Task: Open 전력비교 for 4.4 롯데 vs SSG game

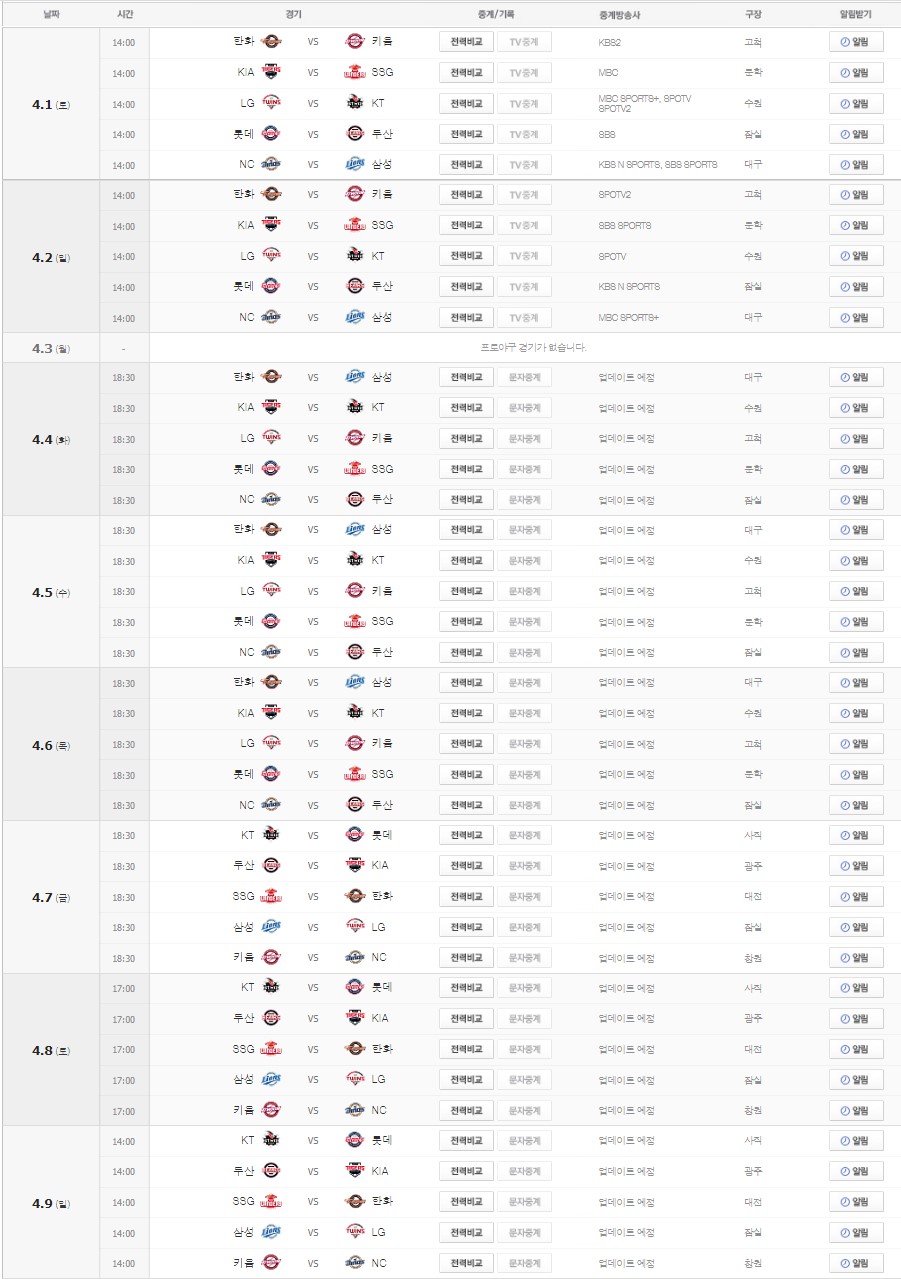Action: 466,469
